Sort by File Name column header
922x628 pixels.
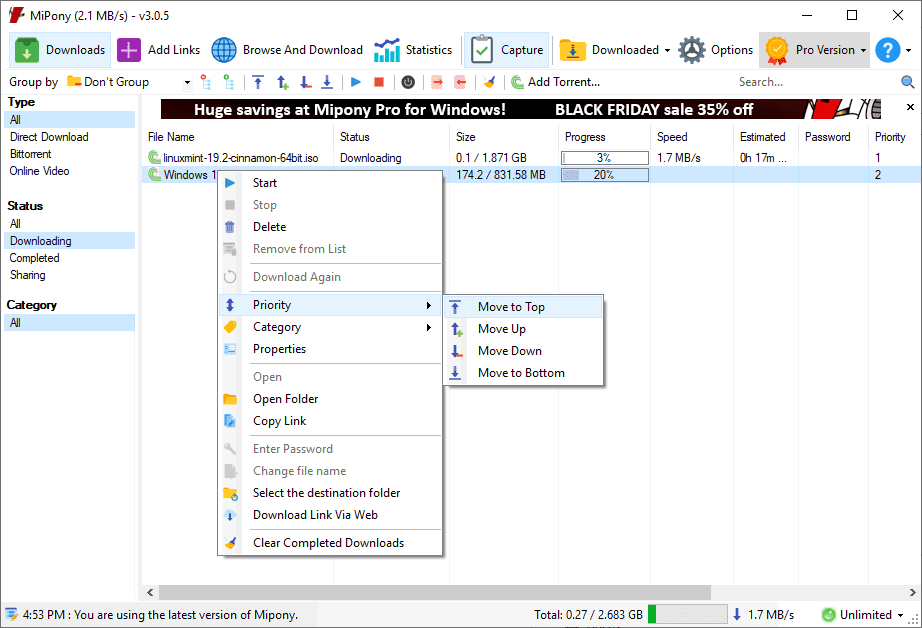pos(238,137)
